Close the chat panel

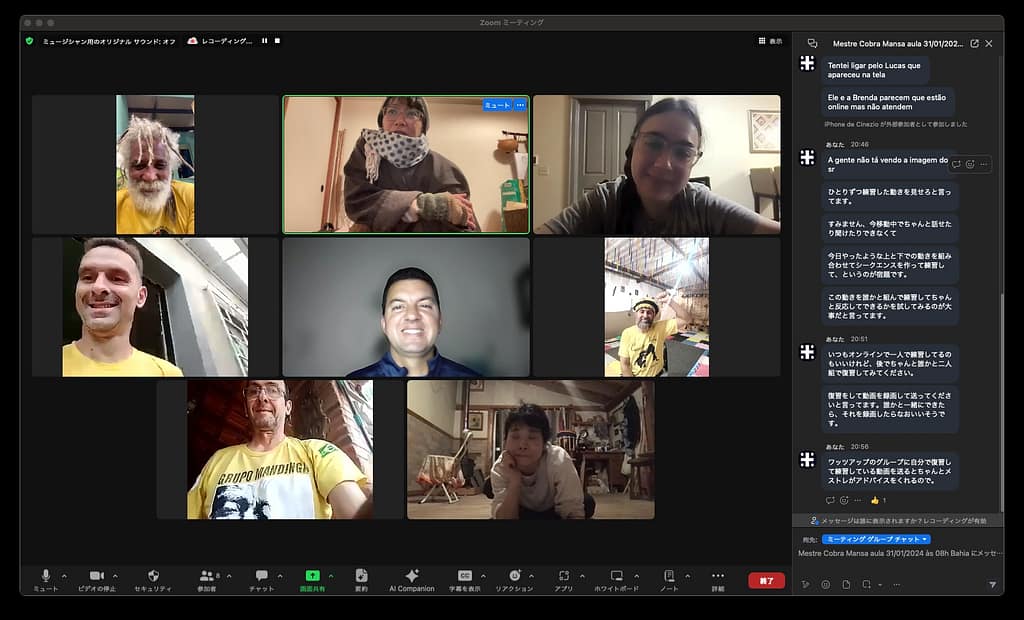(989, 44)
